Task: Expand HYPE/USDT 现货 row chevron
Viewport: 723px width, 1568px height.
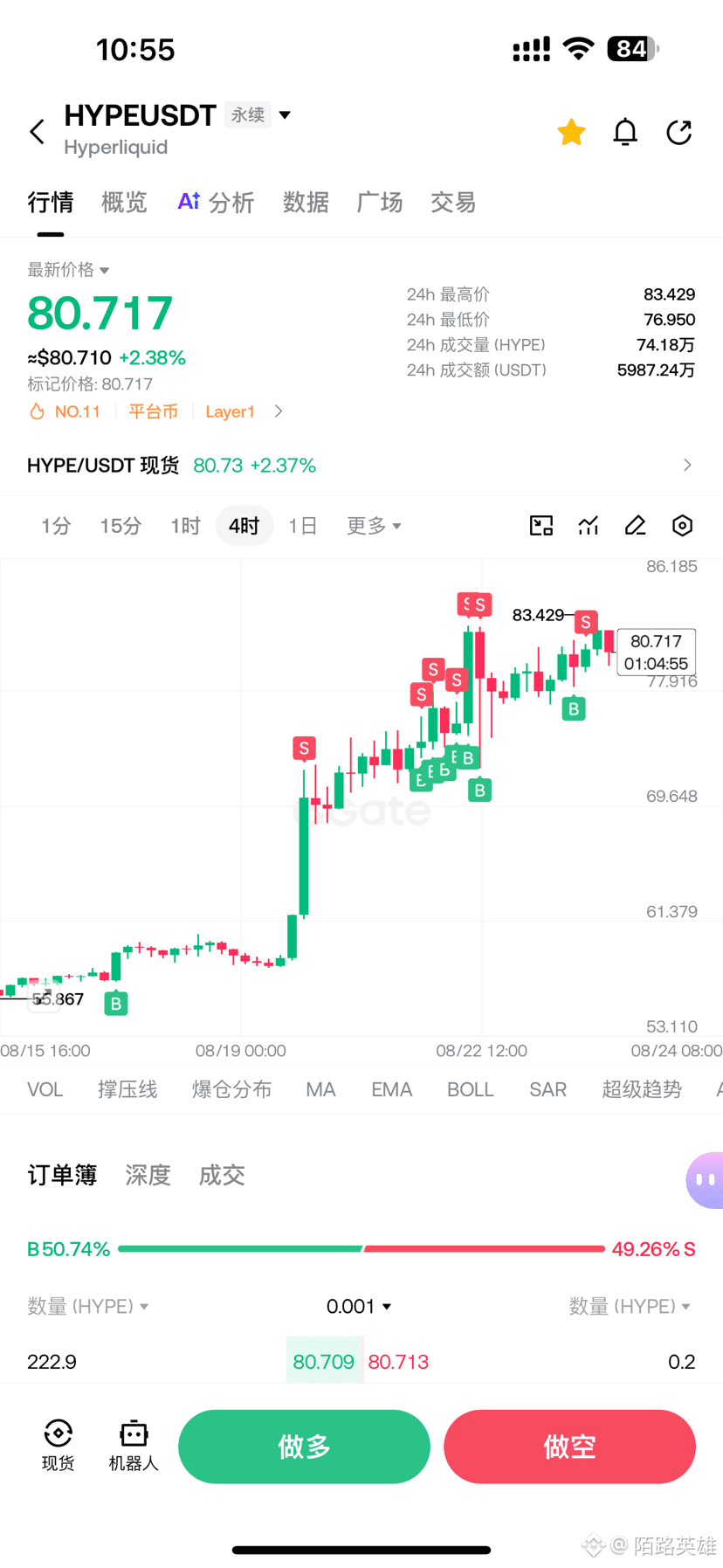Action: click(687, 465)
